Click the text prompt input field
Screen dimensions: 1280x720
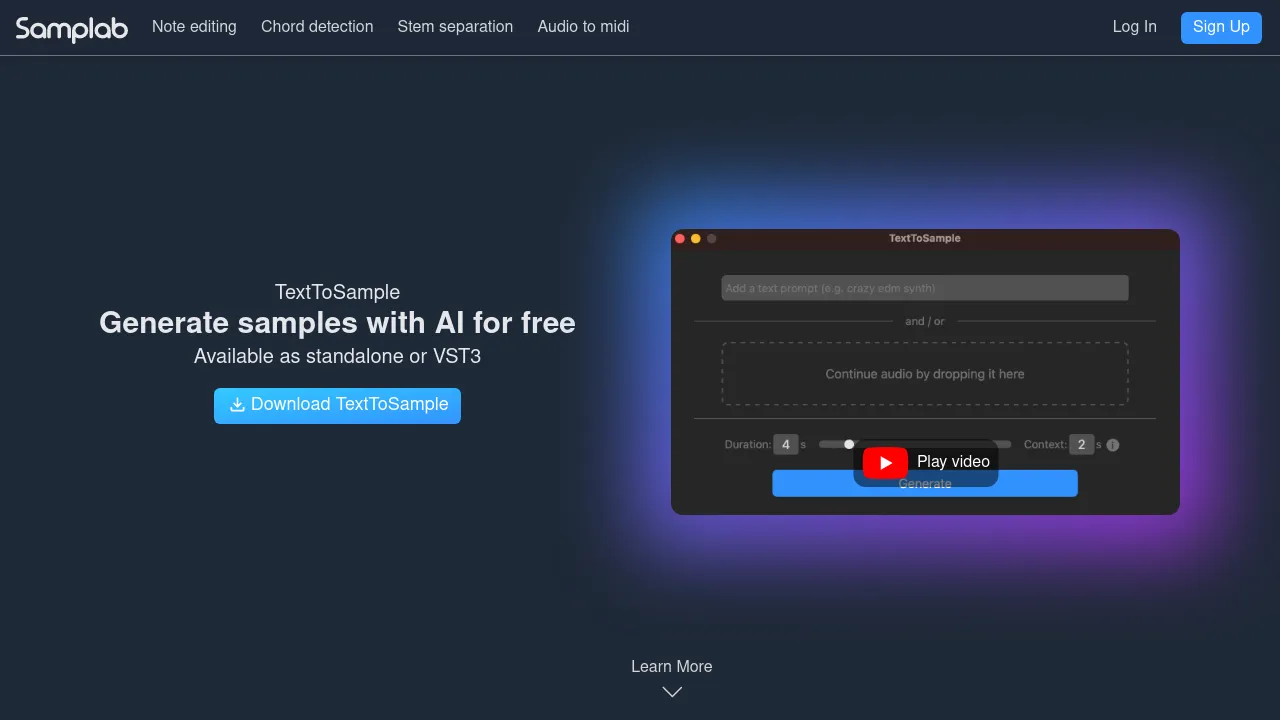click(924, 287)
